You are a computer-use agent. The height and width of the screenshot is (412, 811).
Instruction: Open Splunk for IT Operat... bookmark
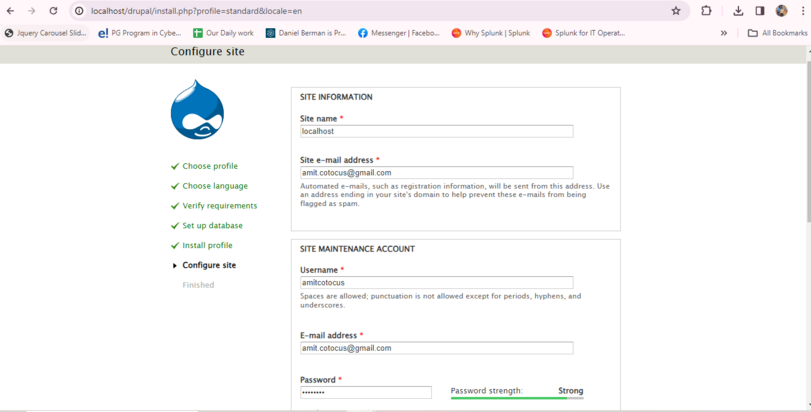click(583, 33)
